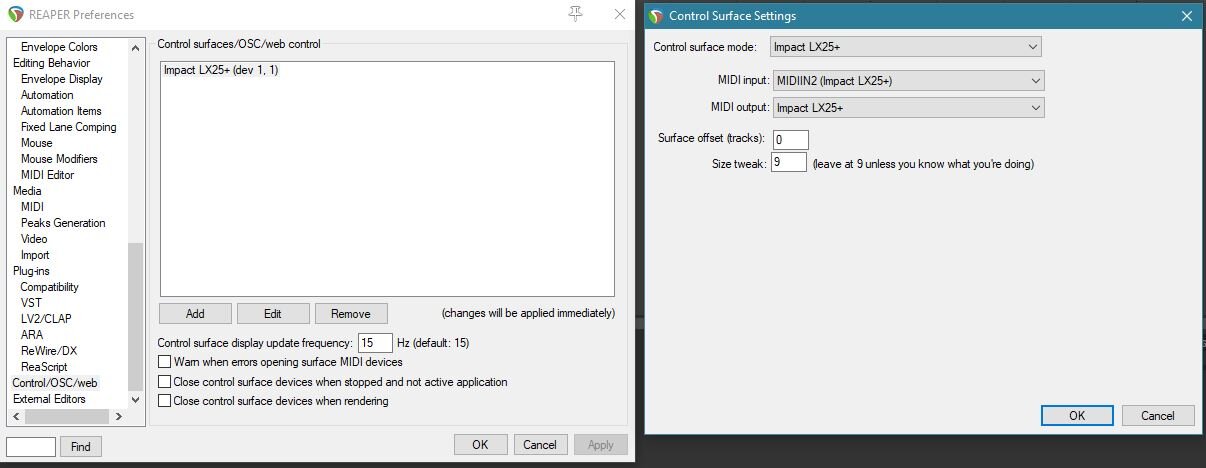The width and height of the screenshot is (1206, 468).
Task: Select the VST plug-ins category
Action: click(x=31, y=303)
